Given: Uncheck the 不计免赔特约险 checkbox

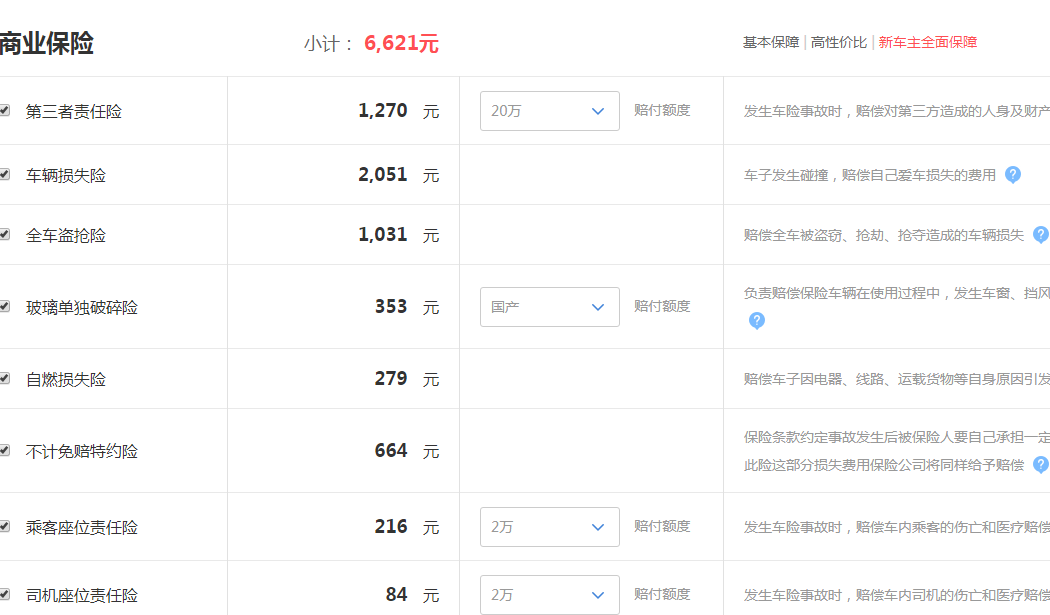Looking at the screenshot, I should (x=5, y=450).
